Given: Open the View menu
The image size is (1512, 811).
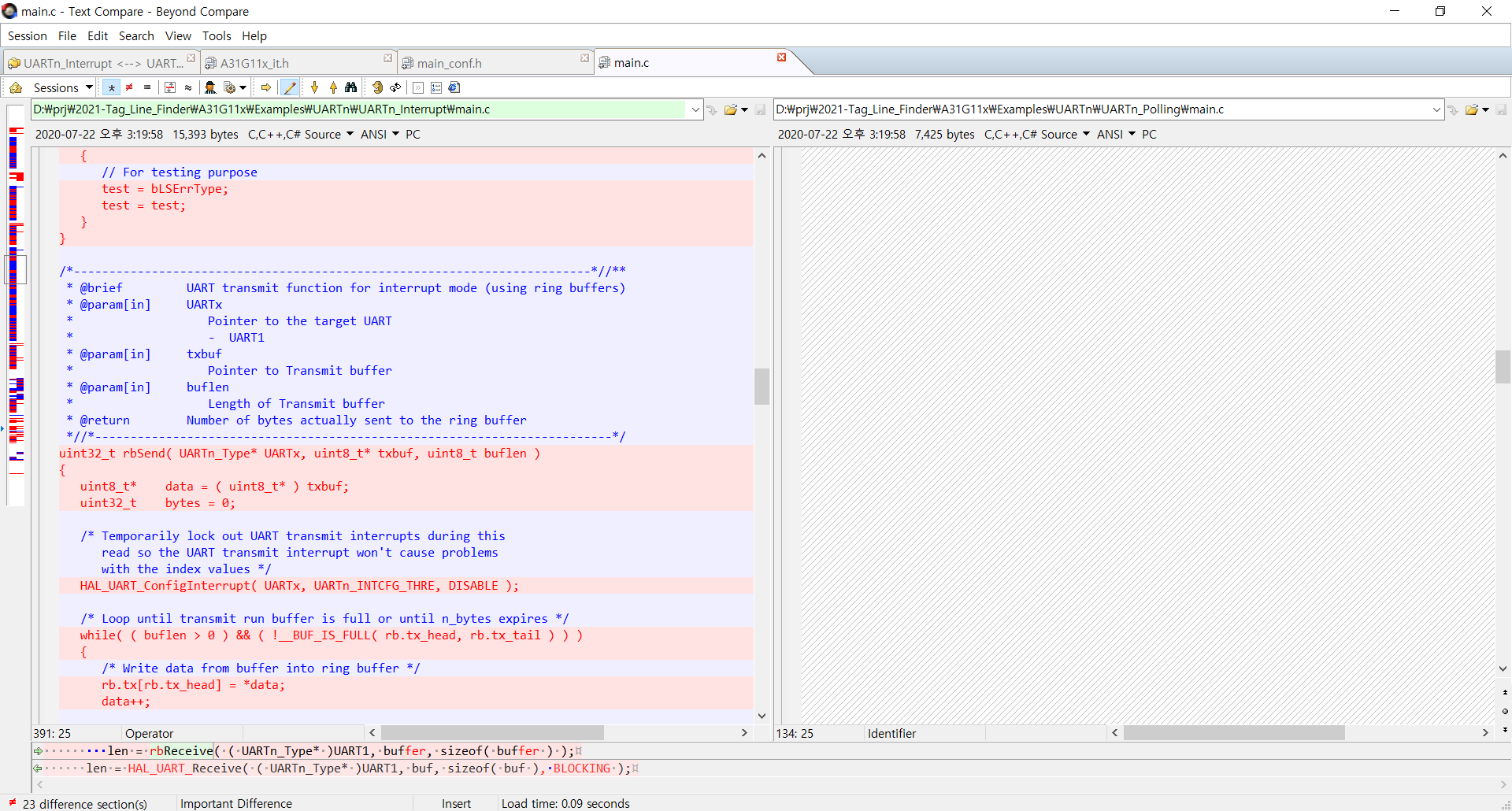Looking at the screenshot, I should [x=178, y=35].
